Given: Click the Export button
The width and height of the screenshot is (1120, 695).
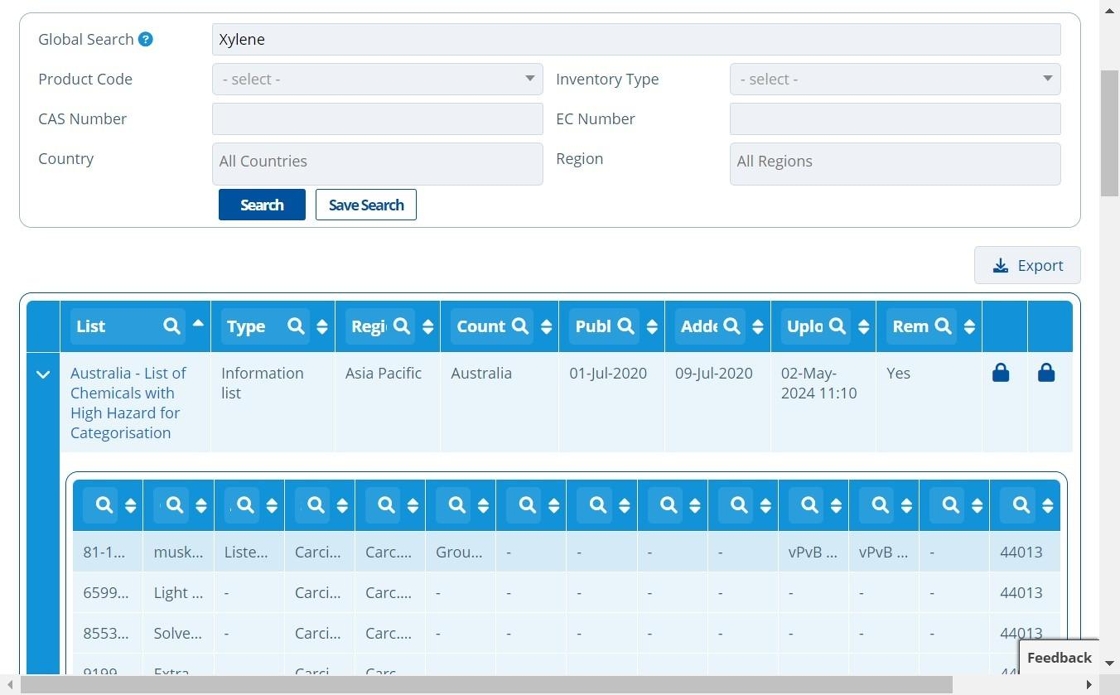Looking at the screenshot, I should click(1027, 265).
